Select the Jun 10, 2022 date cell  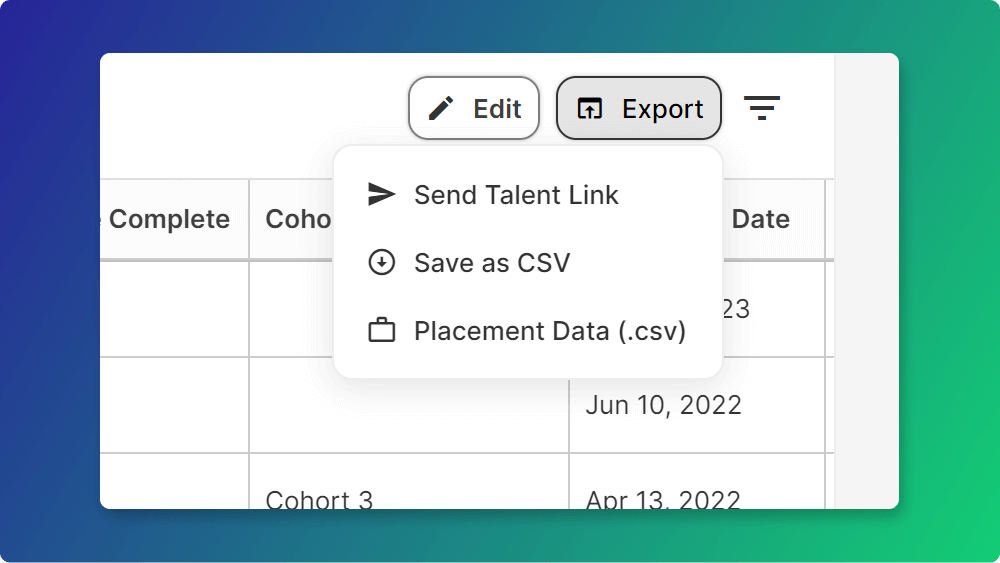coord(663,405)
